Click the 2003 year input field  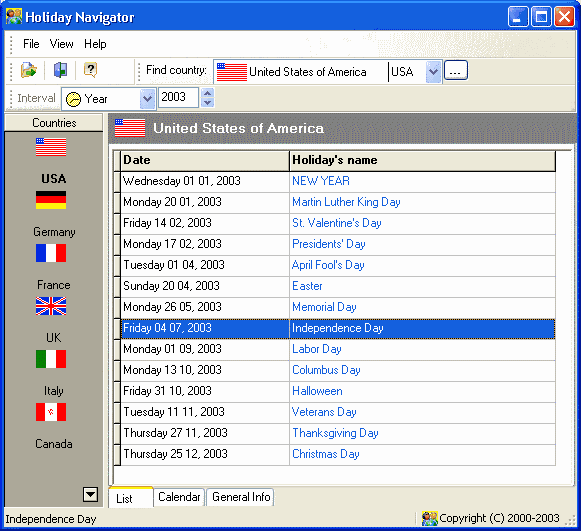coord(178,98)
